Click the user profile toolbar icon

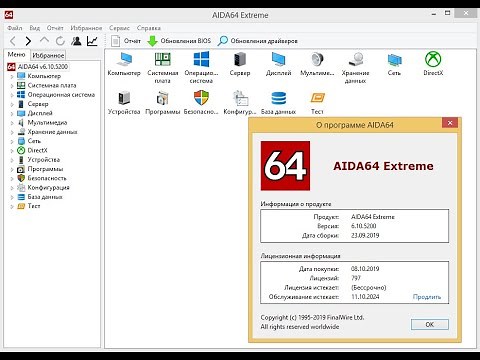76,41
